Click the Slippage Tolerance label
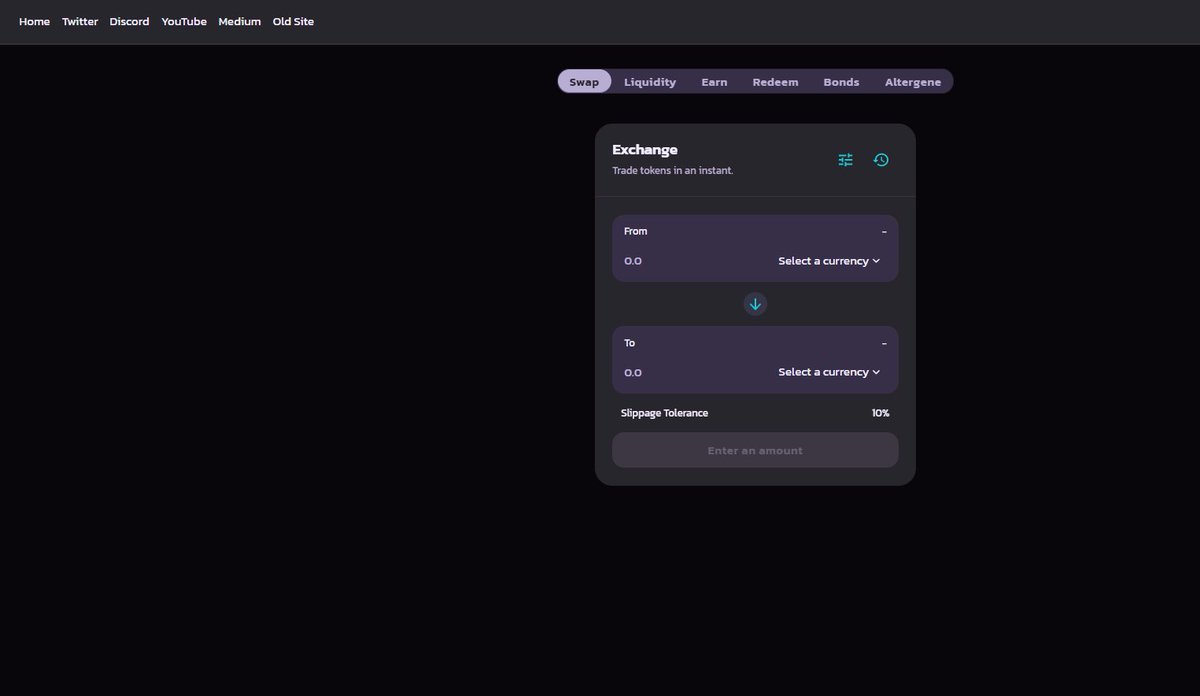Viewport: 1200px width, 696px height. click(x=664, y=413)
